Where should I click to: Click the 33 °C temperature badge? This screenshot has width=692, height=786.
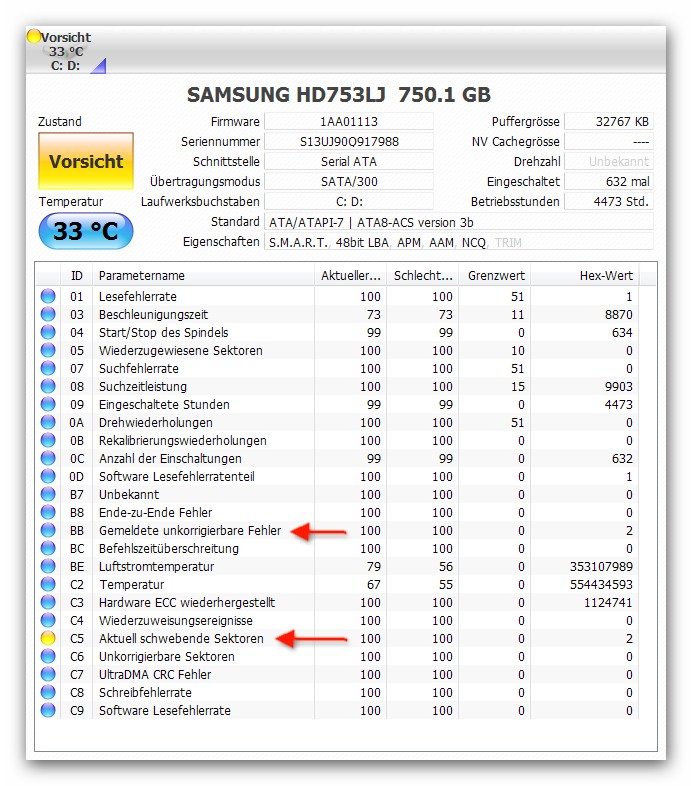point(86,231)
